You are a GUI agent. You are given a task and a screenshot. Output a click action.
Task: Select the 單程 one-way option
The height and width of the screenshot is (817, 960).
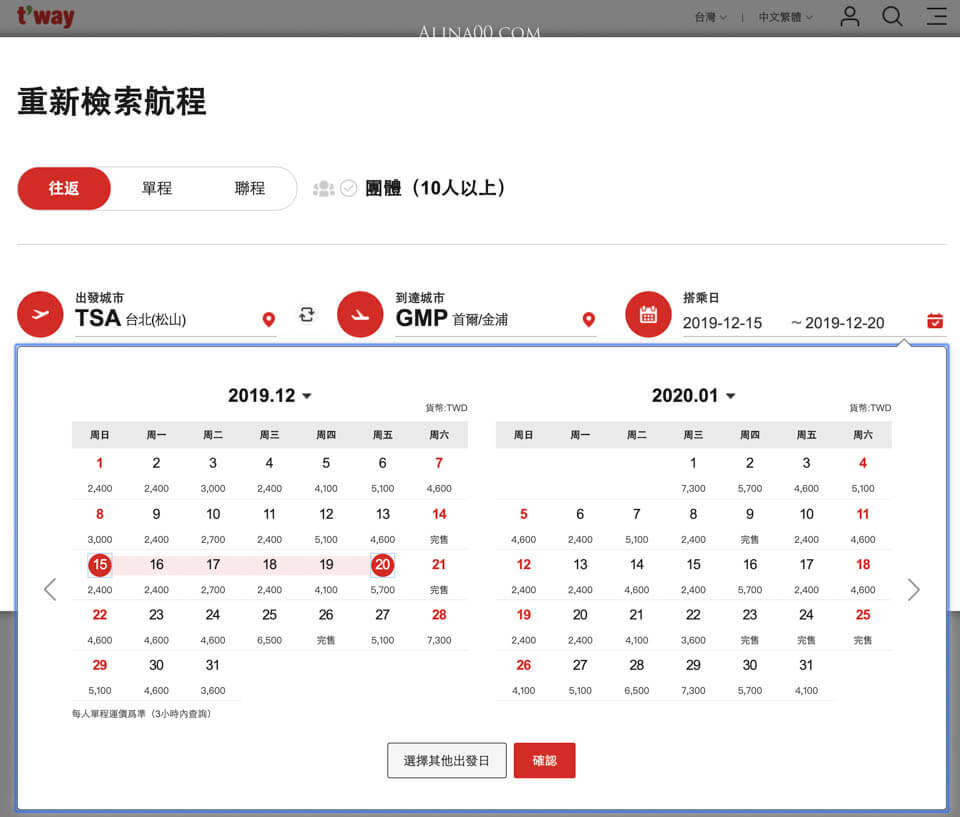[x=157, y=188]
